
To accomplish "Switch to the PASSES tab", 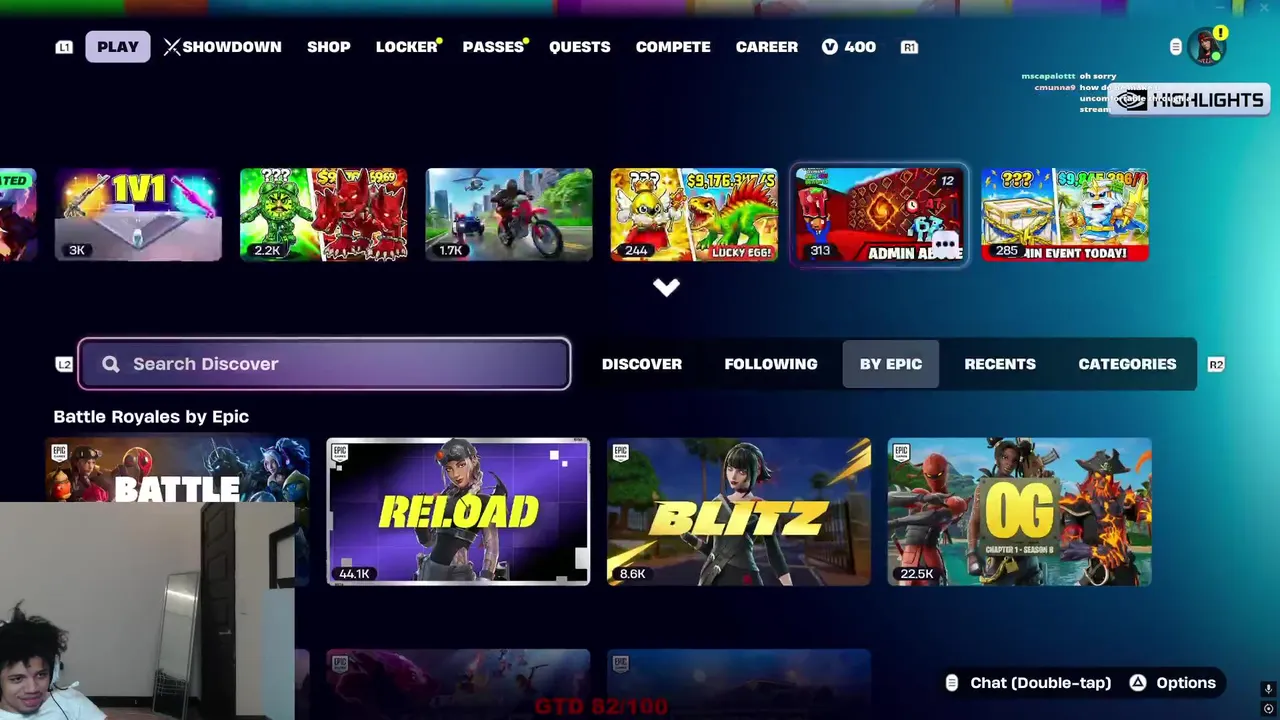I will point(494,47).
